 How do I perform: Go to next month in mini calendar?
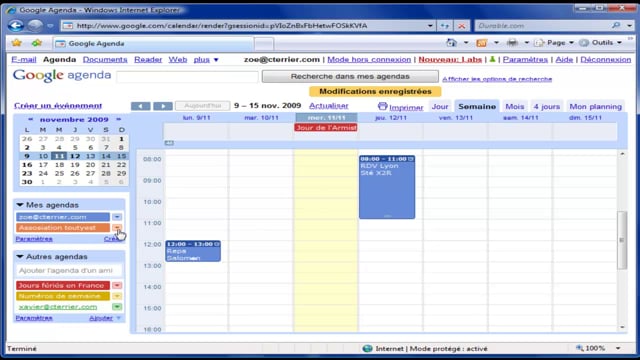(118, 119)
